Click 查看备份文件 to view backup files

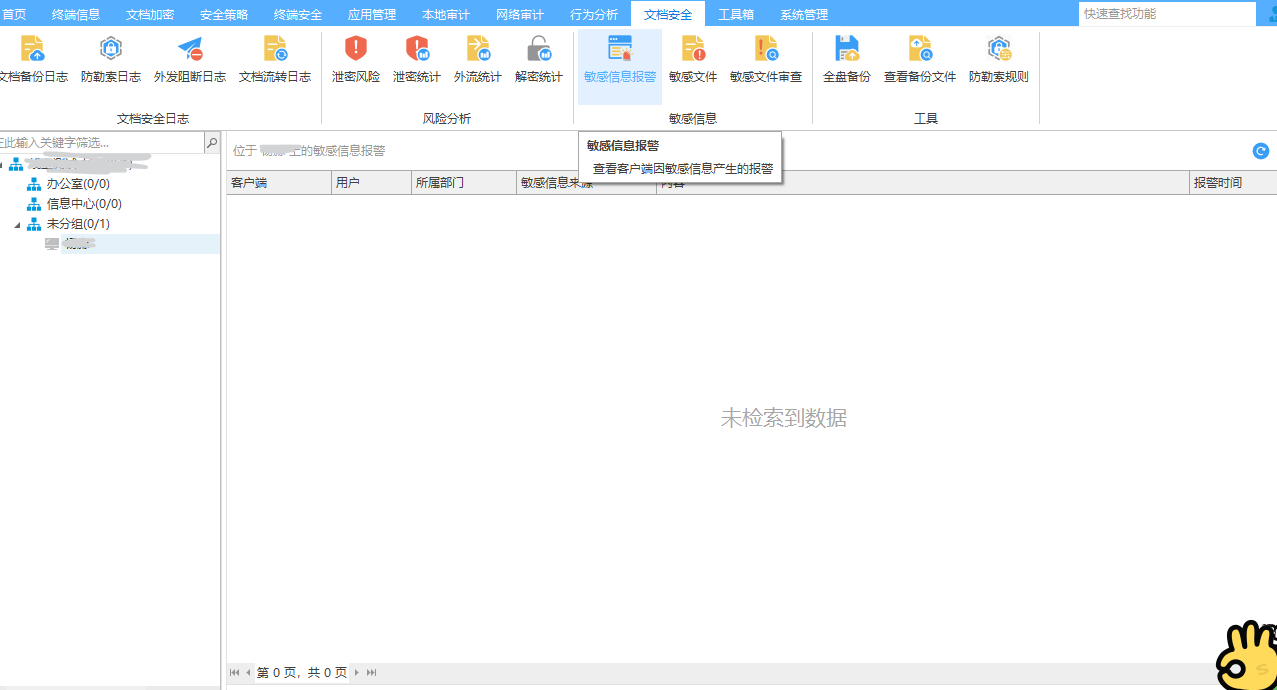[920, 55]
